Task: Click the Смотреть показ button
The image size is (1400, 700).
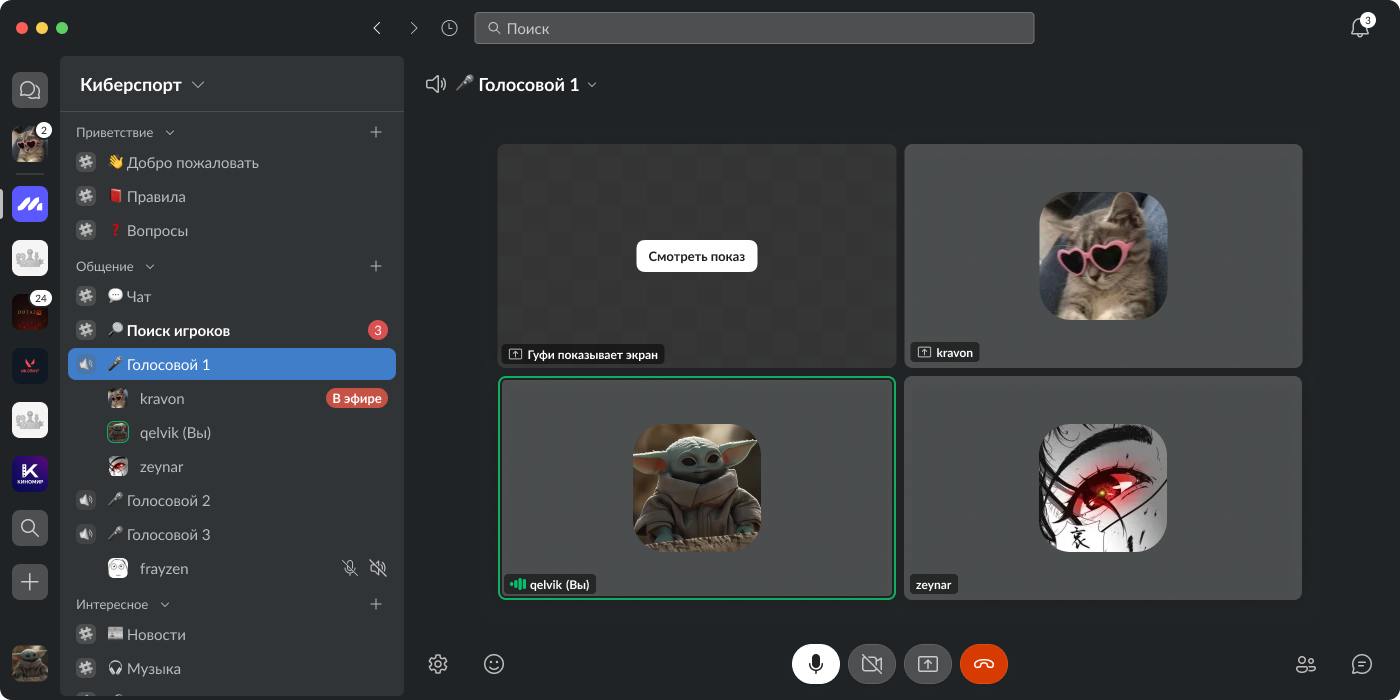Action: click(x=696, y=256)
